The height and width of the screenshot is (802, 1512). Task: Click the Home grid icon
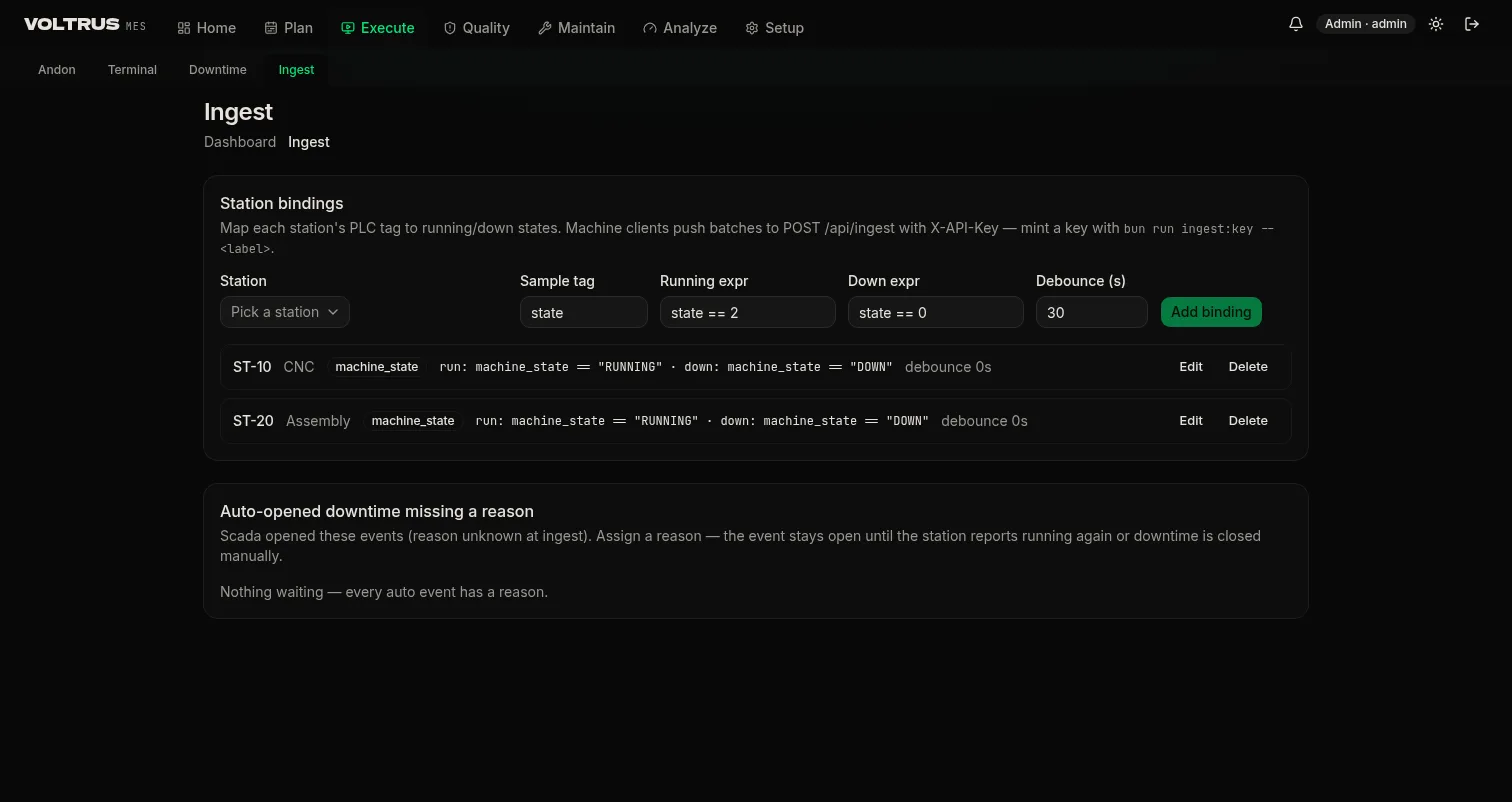(184, 28)
